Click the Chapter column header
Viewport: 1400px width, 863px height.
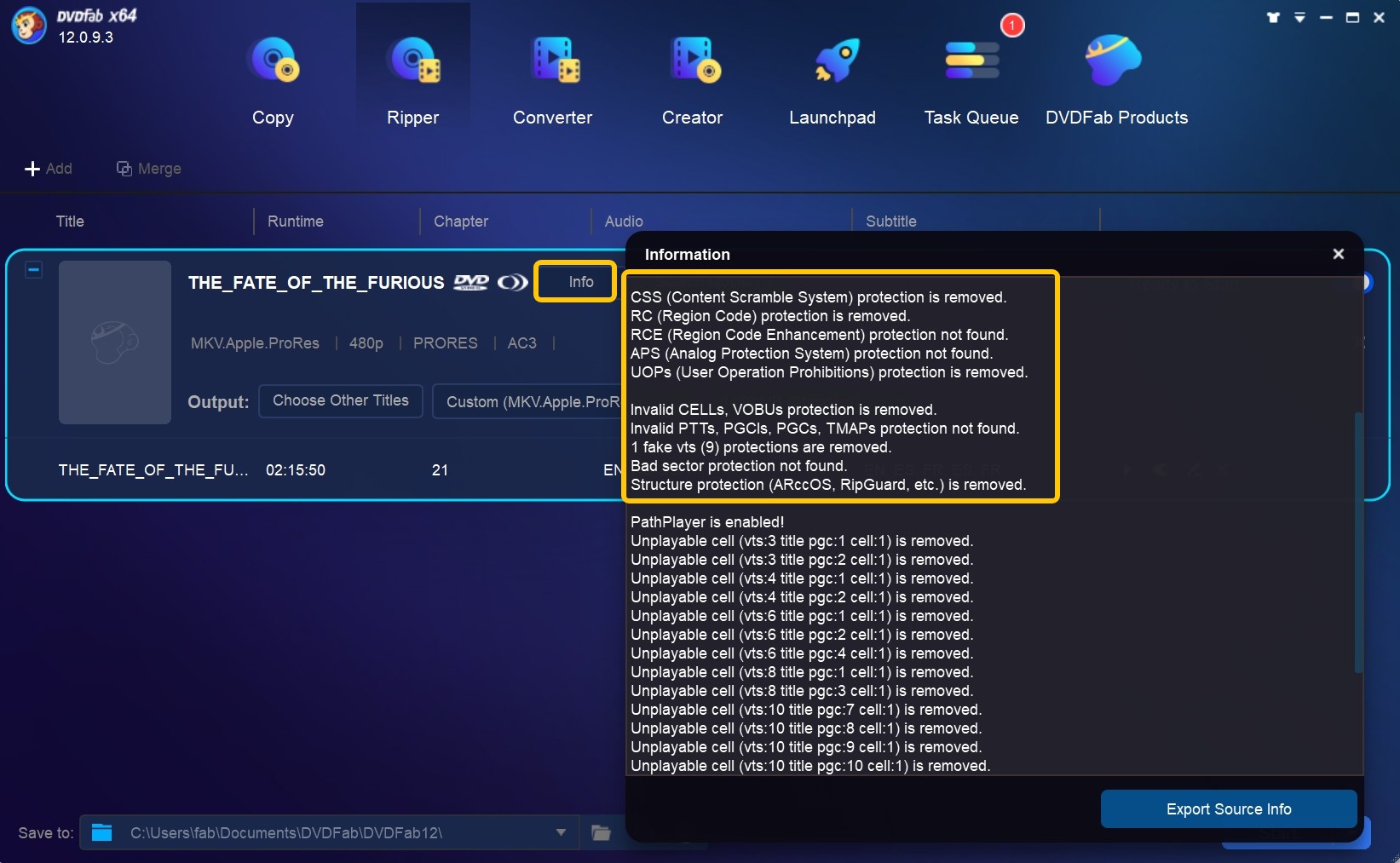pos(461,222)
